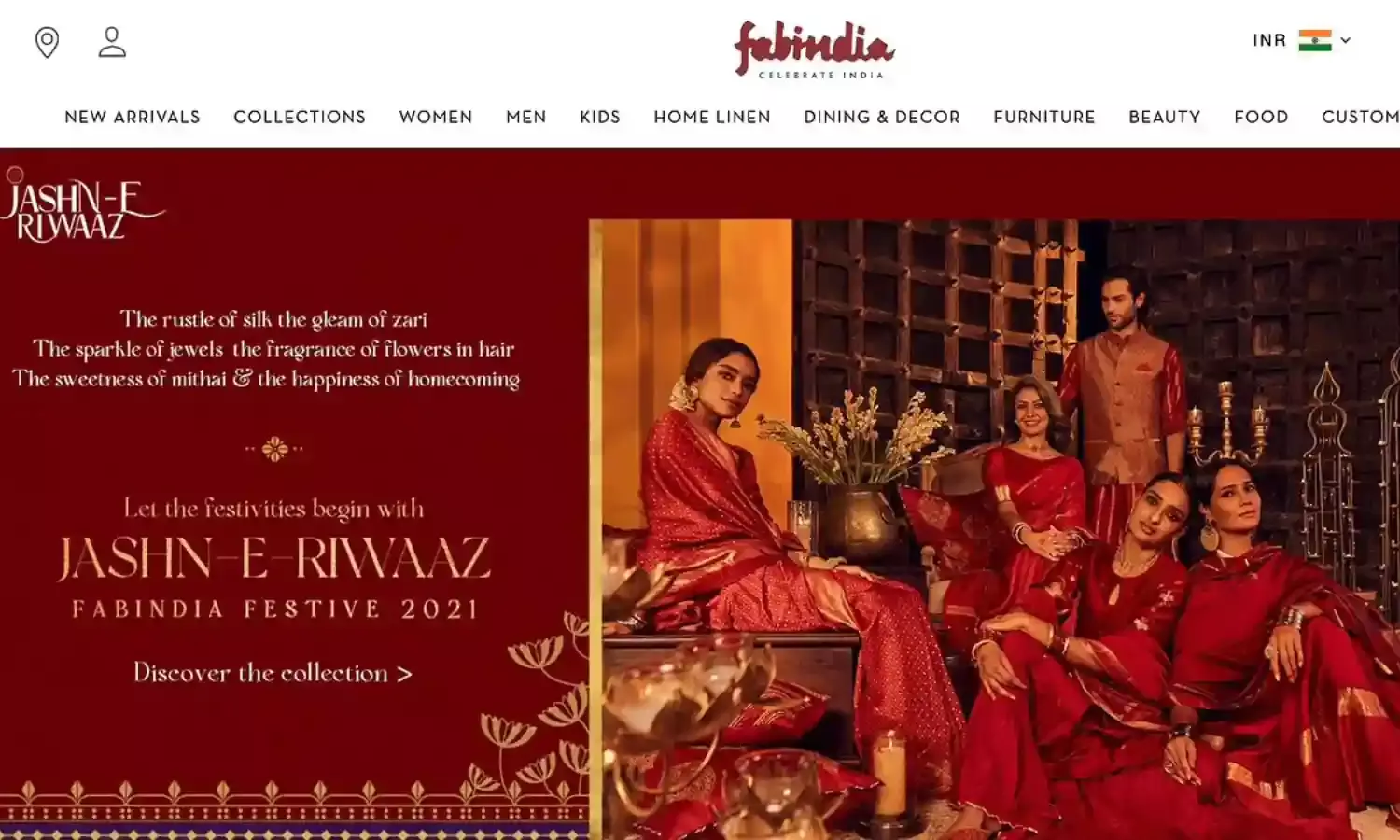Screen dimensions: 1400x840
Task: Browse the Furniture category
Action: [1044, 117]
